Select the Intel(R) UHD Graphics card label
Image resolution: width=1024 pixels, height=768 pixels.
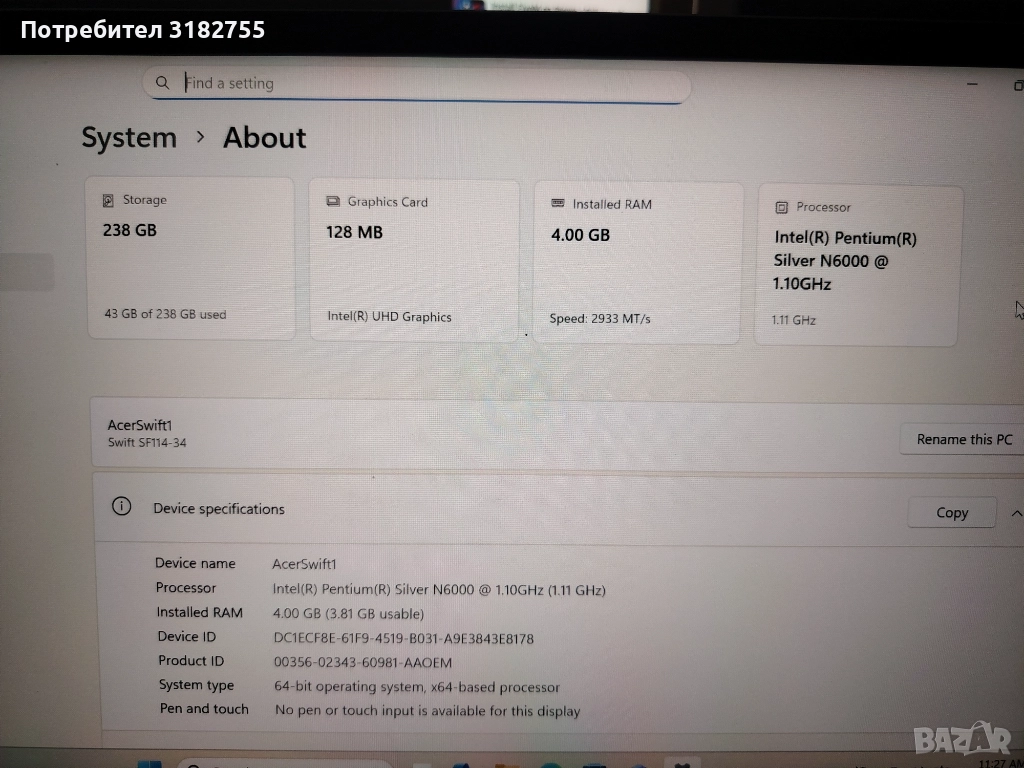pos(389,317)
